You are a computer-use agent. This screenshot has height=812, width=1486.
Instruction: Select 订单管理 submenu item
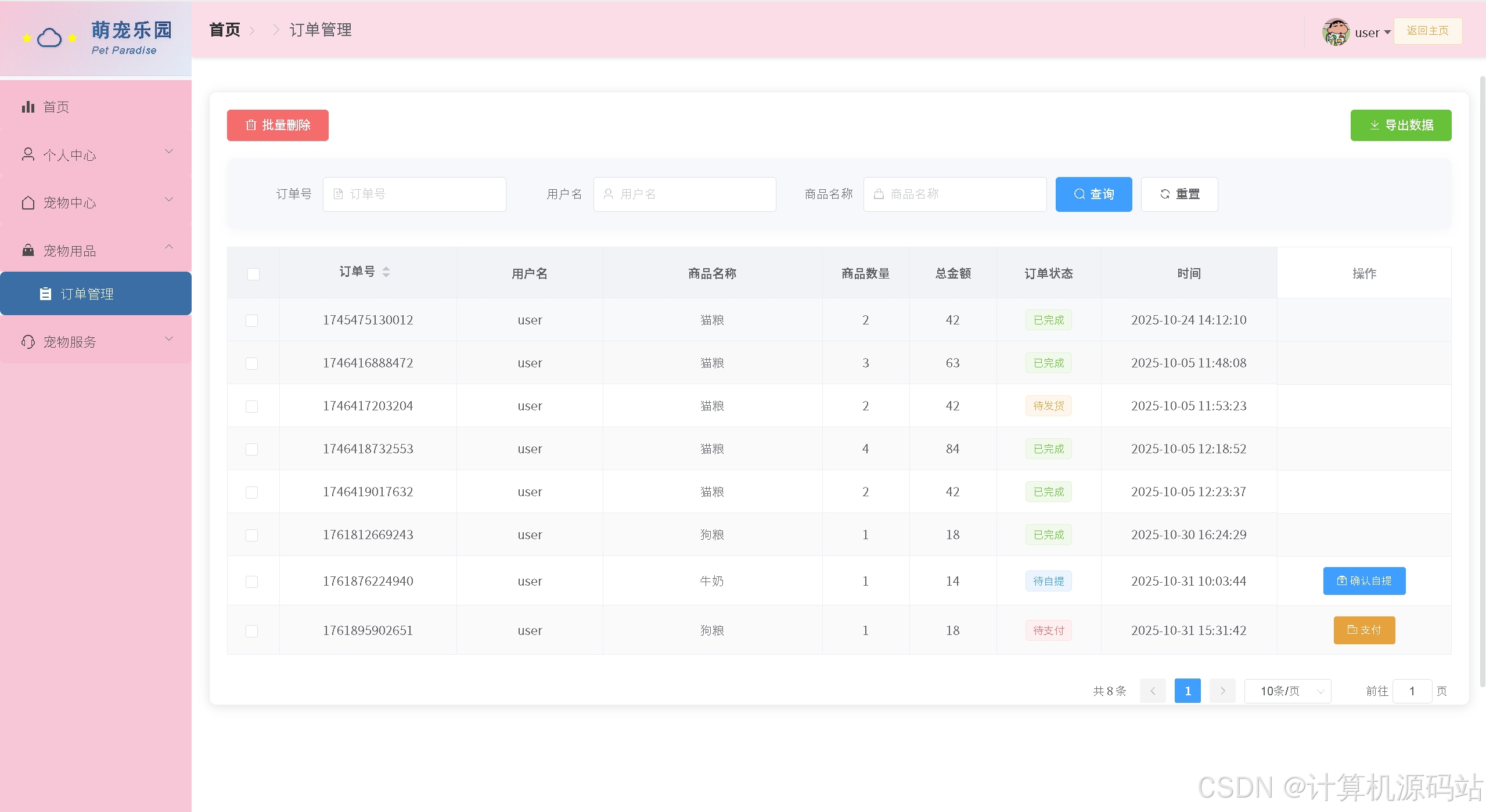pos(96,294)
